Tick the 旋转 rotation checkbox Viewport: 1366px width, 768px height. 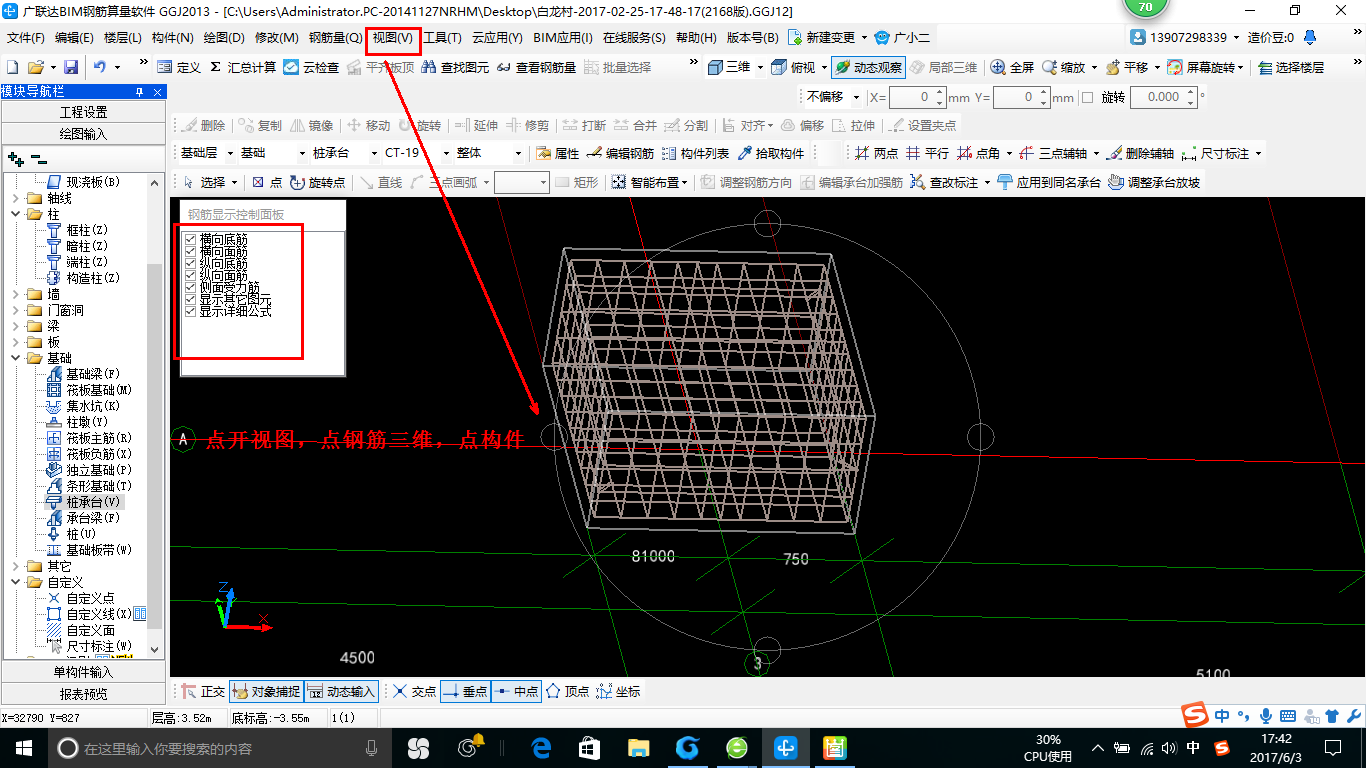(x=1088, y=97)
